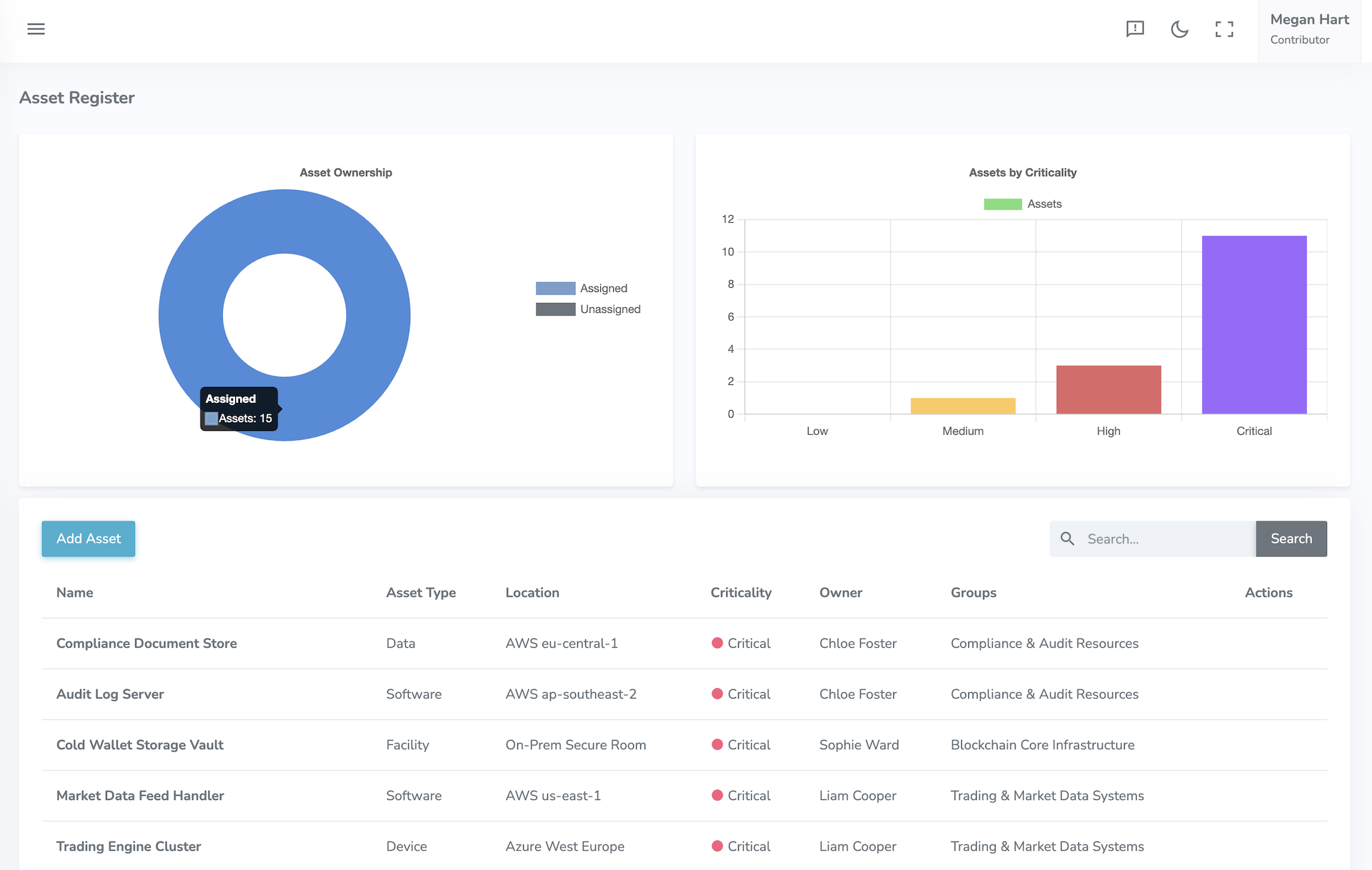
Task: Open Megan Hart user profile menu
Action: coord(1309,29)
